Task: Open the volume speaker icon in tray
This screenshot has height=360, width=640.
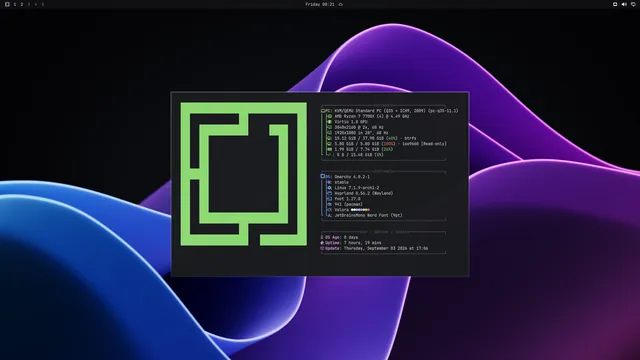Action: 624,4
